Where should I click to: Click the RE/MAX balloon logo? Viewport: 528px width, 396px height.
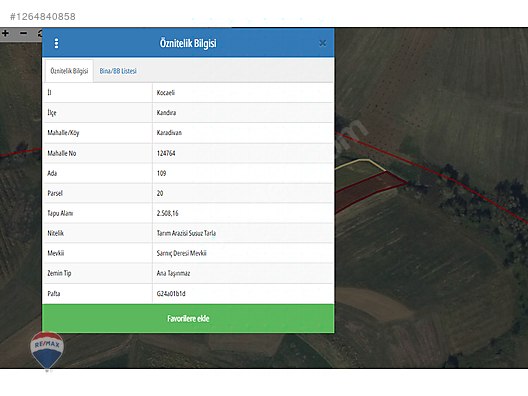(x=47, y=351)
